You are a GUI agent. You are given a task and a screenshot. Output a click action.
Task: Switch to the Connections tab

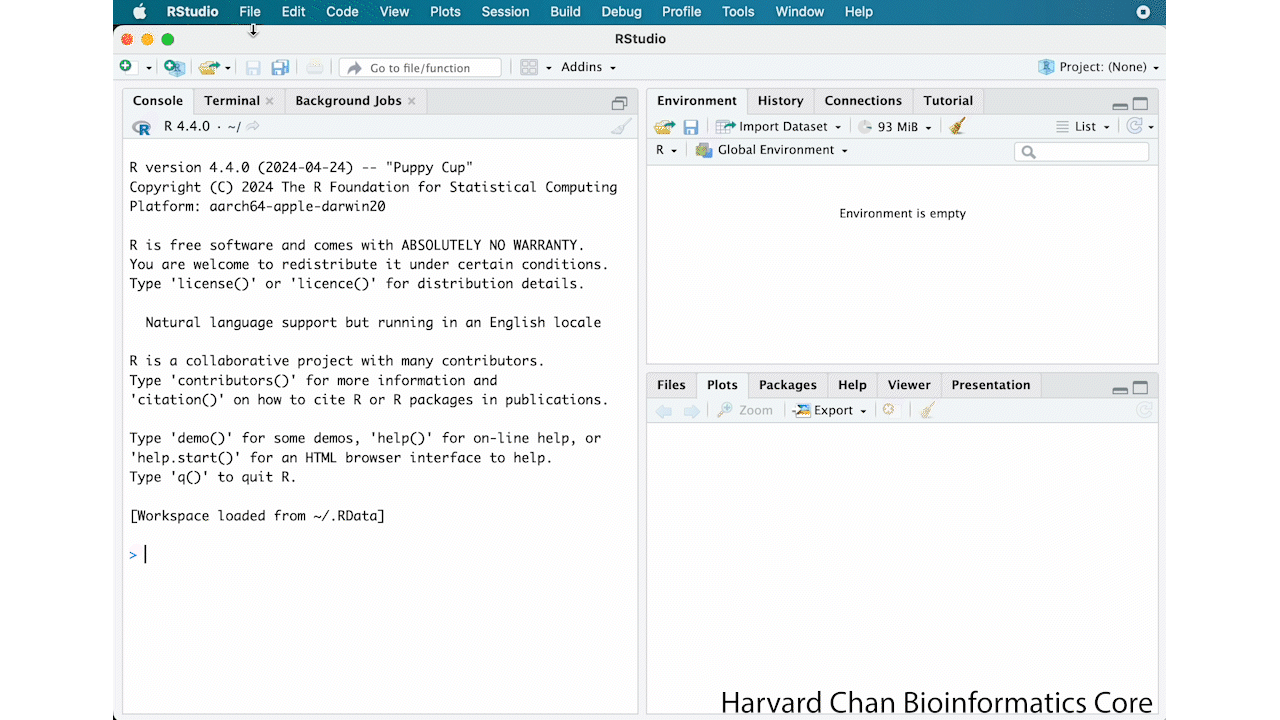click(x=863, y=100)
